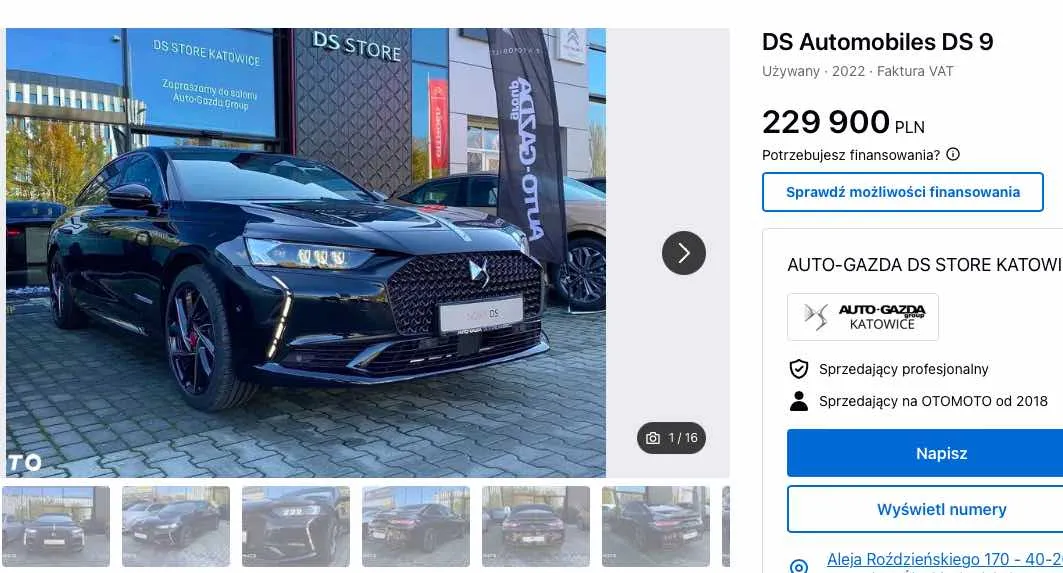Open Aleja Roździeńskiego 170 address link

(x=944, y=559)
